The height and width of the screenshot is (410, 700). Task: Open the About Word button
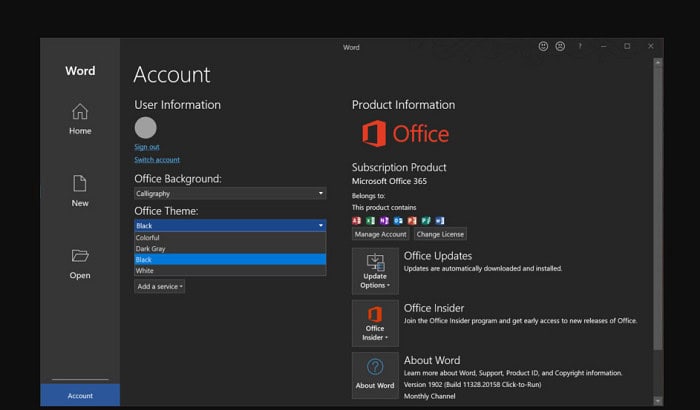coord(375,375)
